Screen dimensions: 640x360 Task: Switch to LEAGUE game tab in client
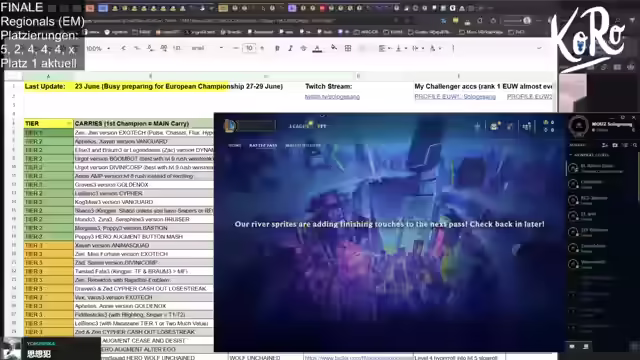(x=298, y=127)
